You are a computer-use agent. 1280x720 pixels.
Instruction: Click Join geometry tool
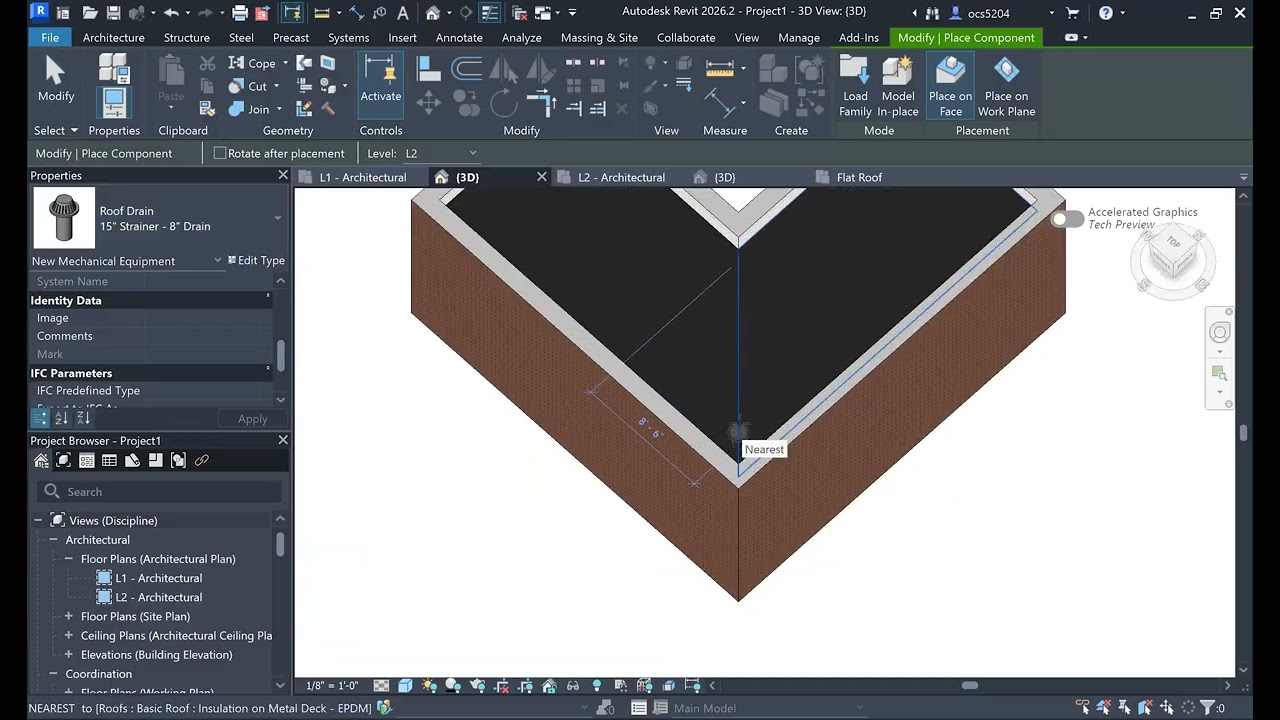(250, 109)
